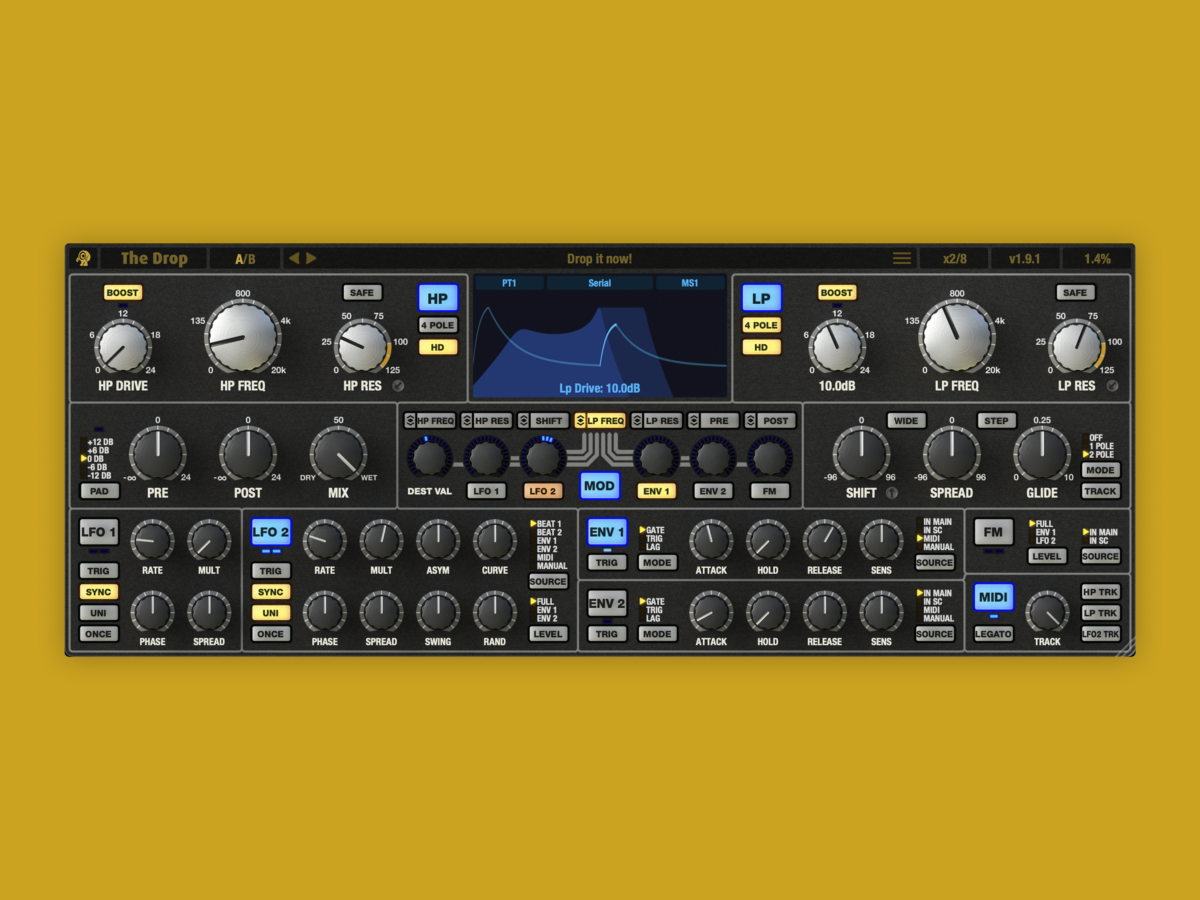
Task: Click the filter response graph display
Action: [x=600, y=344]
